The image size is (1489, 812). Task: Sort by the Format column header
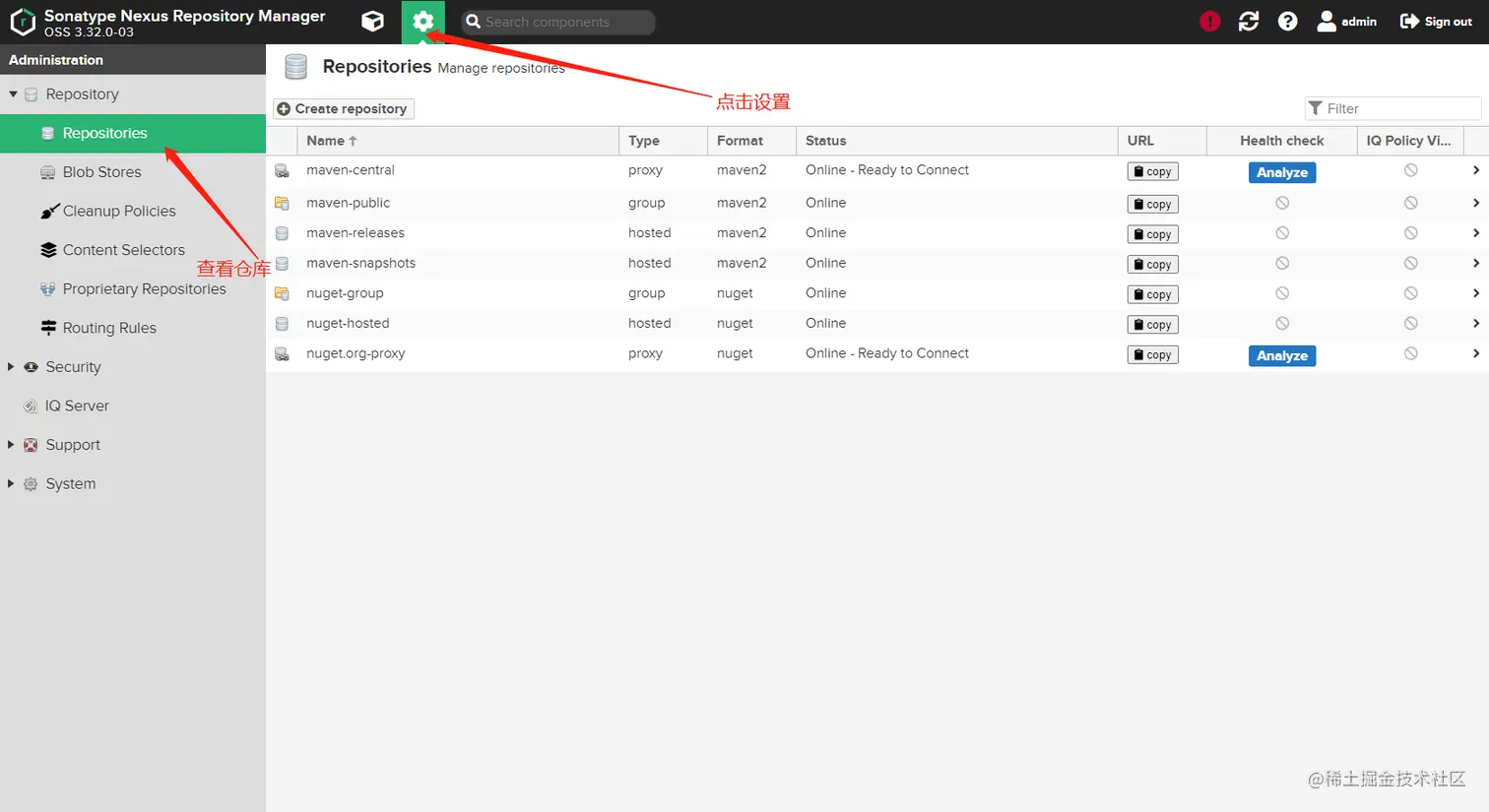(751, 141)
